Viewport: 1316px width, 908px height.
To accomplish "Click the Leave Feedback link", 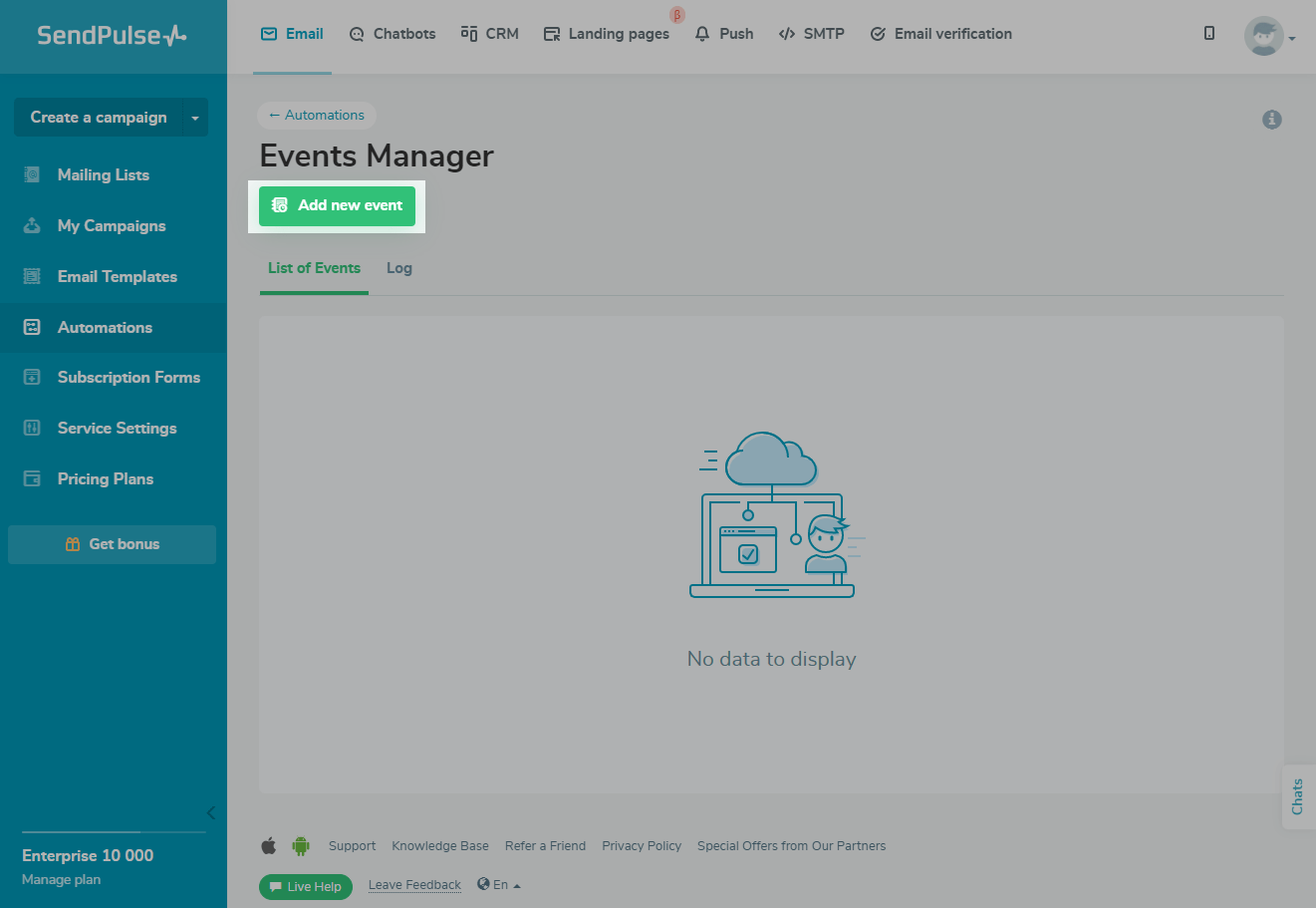I will (414, 885).
